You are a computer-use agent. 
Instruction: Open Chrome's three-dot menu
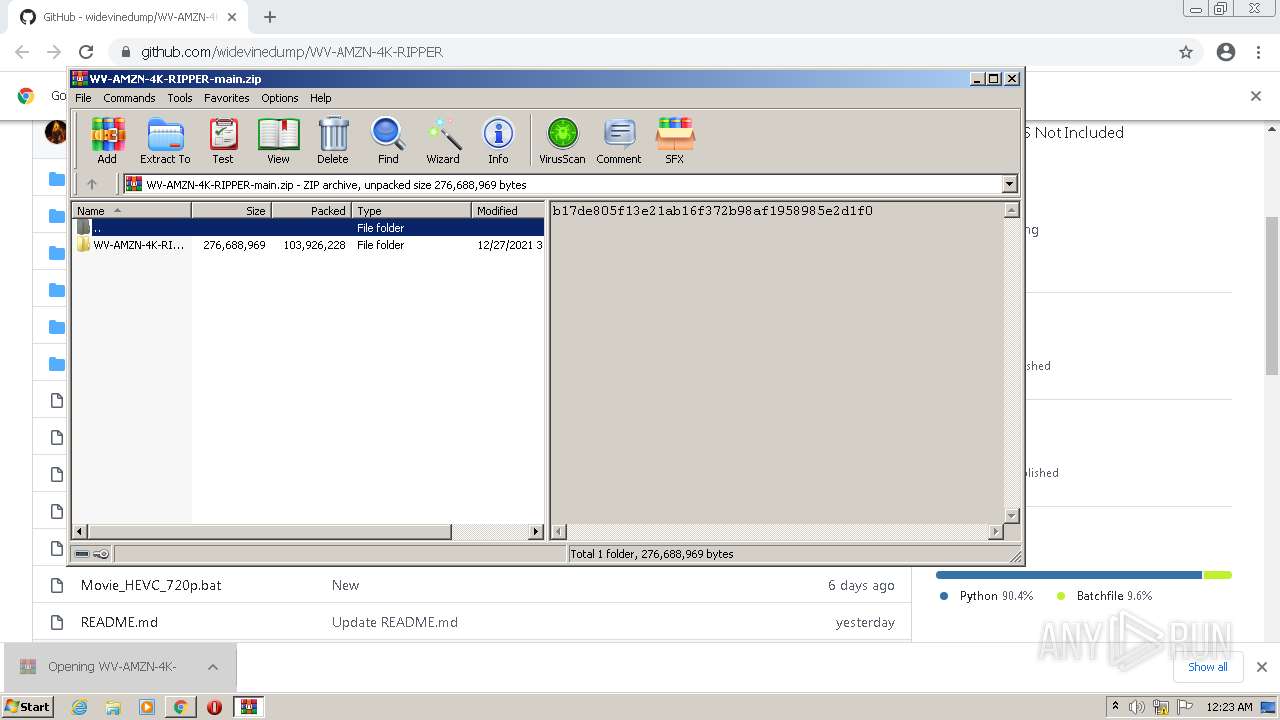pyautogui.click(x=1258, y=52)
